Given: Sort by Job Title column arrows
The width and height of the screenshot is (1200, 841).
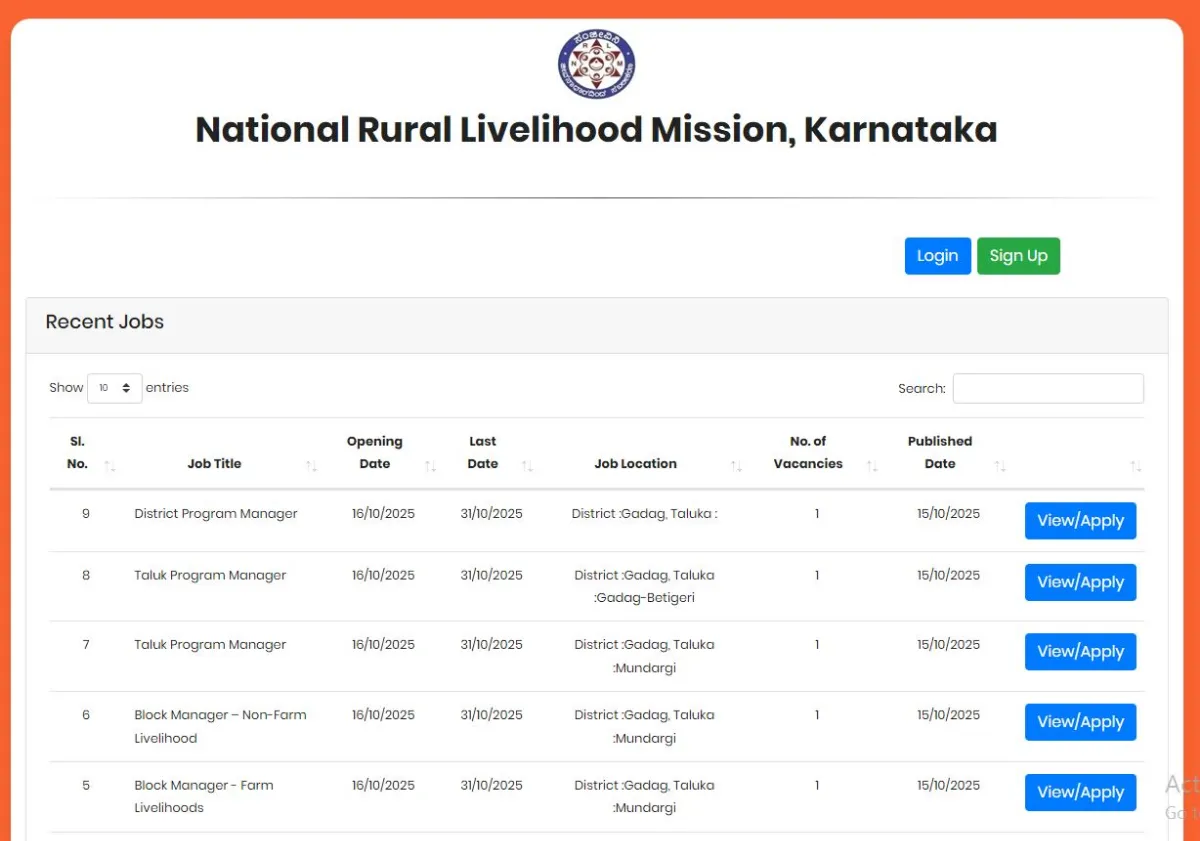Looking at the screenshot, I should point(312,466).
